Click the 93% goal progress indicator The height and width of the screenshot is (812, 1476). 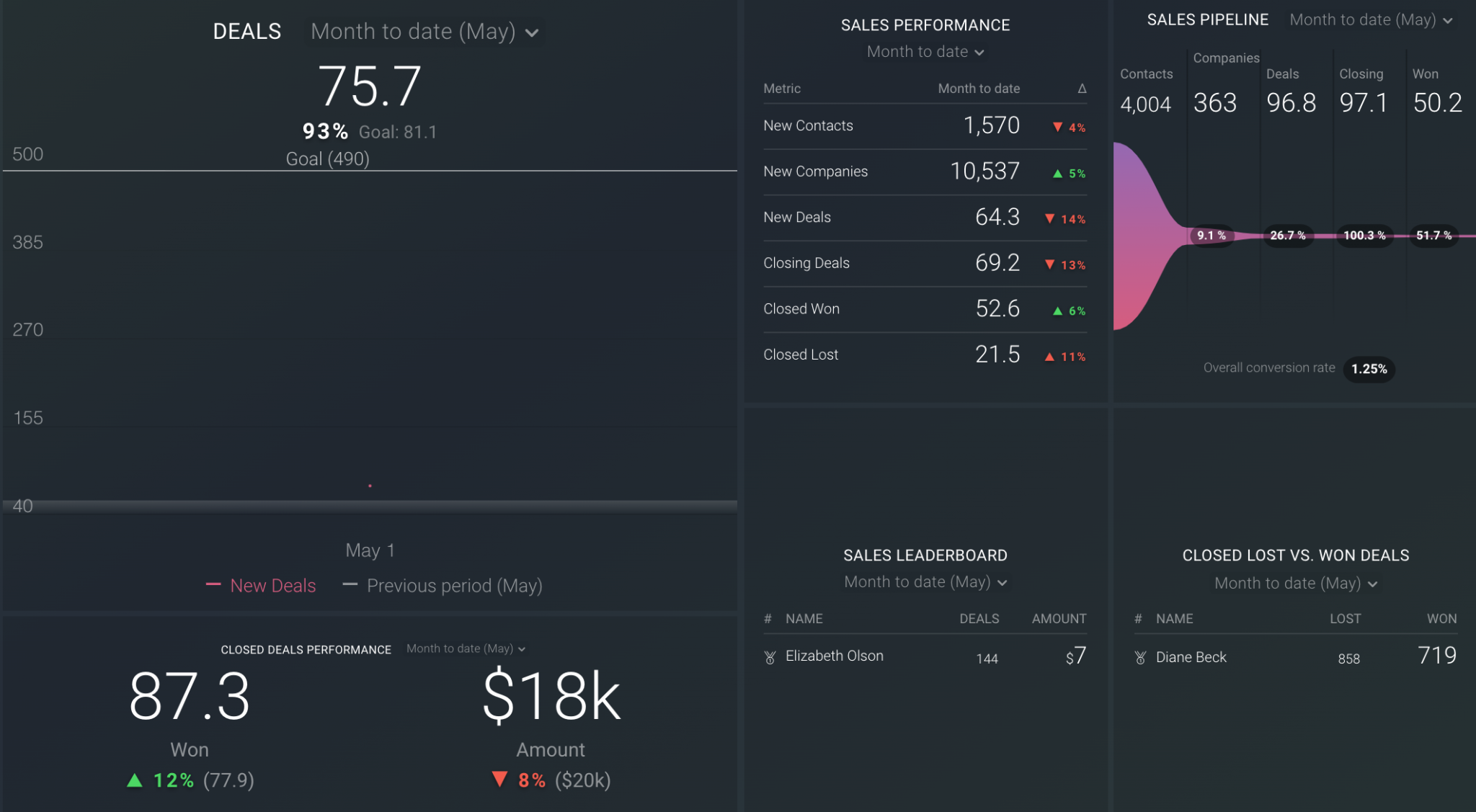pos(324,132)
